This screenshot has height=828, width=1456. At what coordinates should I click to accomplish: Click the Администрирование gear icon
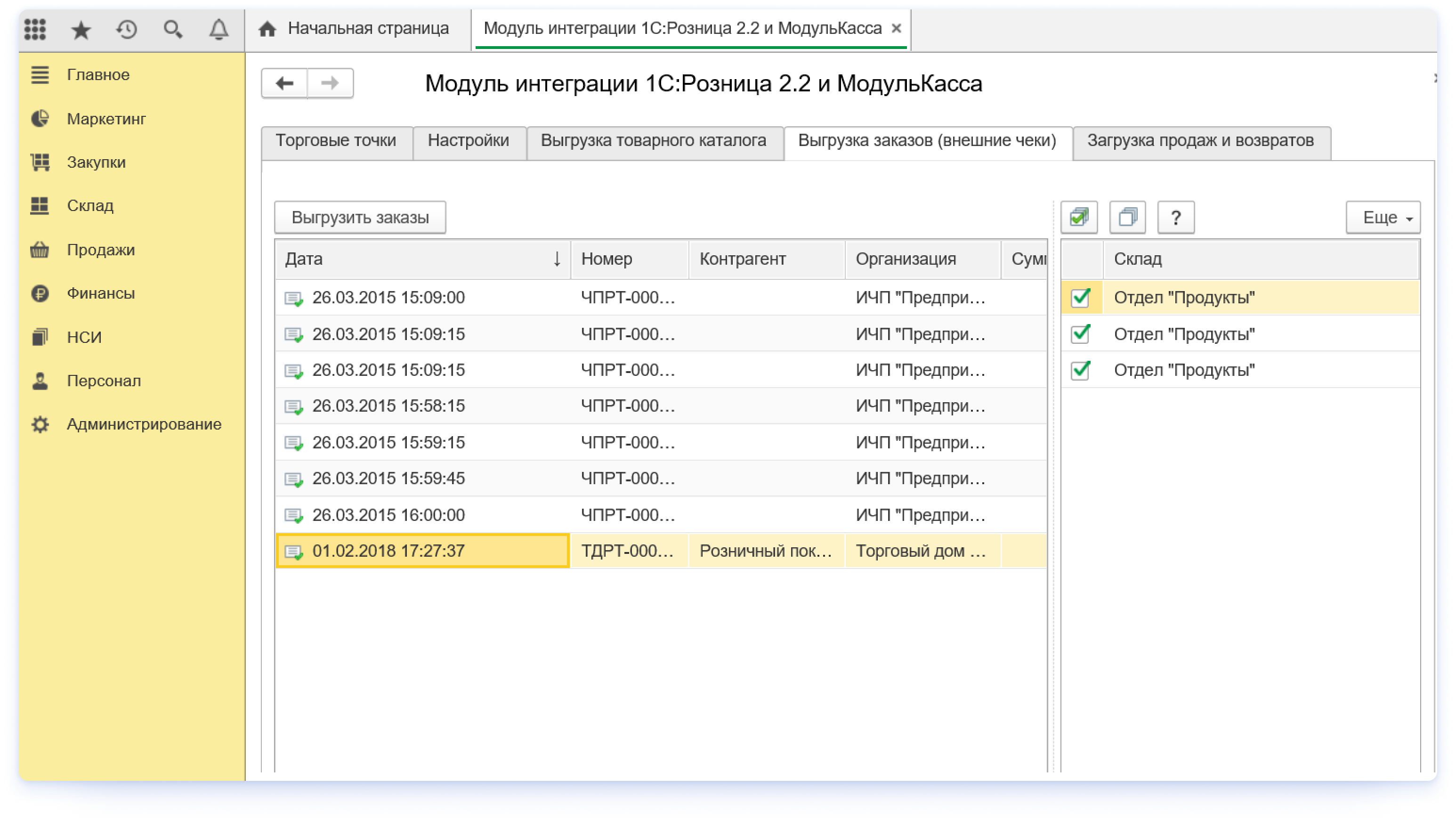point(40,424)
